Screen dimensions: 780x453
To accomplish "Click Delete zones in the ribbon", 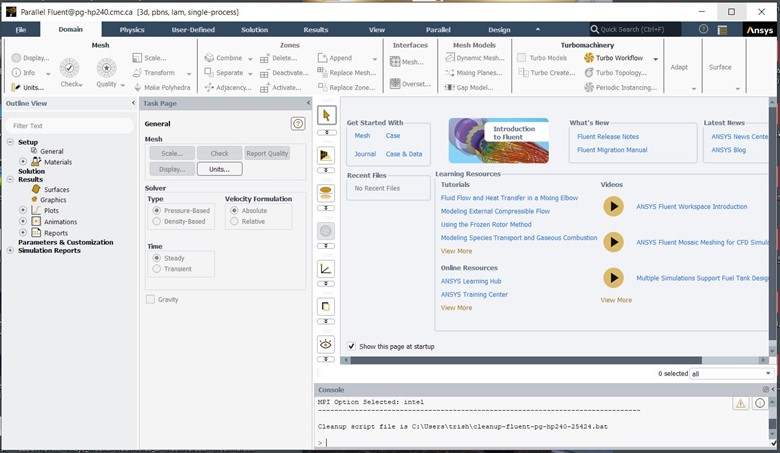I will coord(279,58).
